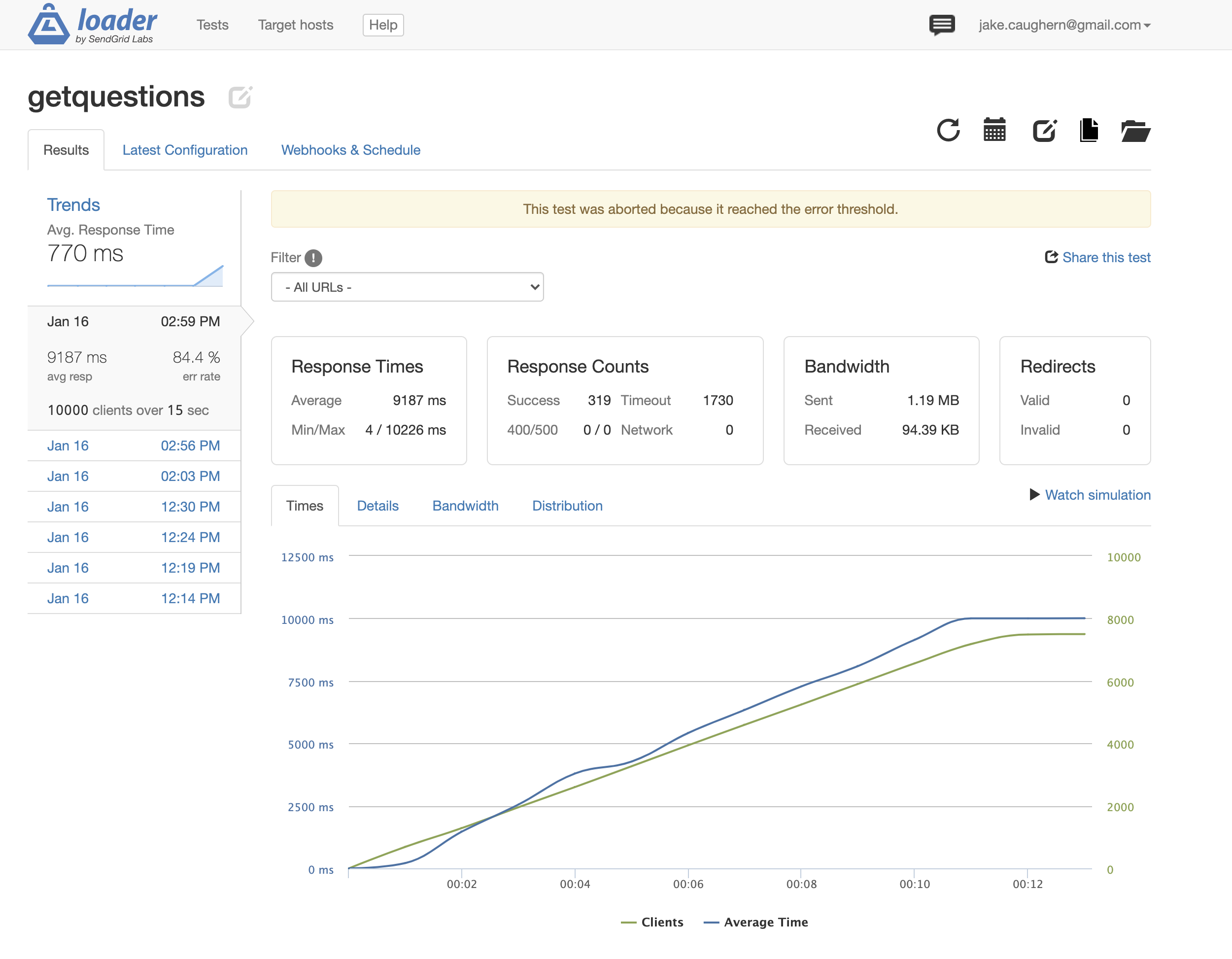The image size is (1232, 959).
Task: Select the Results tab
Action: [x=66, y=150]
